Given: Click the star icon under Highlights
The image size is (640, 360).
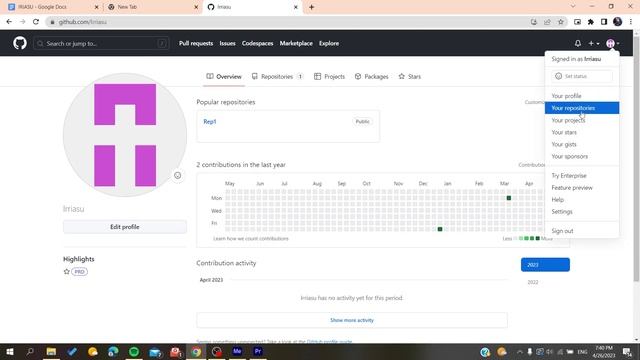Looking at the screenshot, I should pos(67,271).
